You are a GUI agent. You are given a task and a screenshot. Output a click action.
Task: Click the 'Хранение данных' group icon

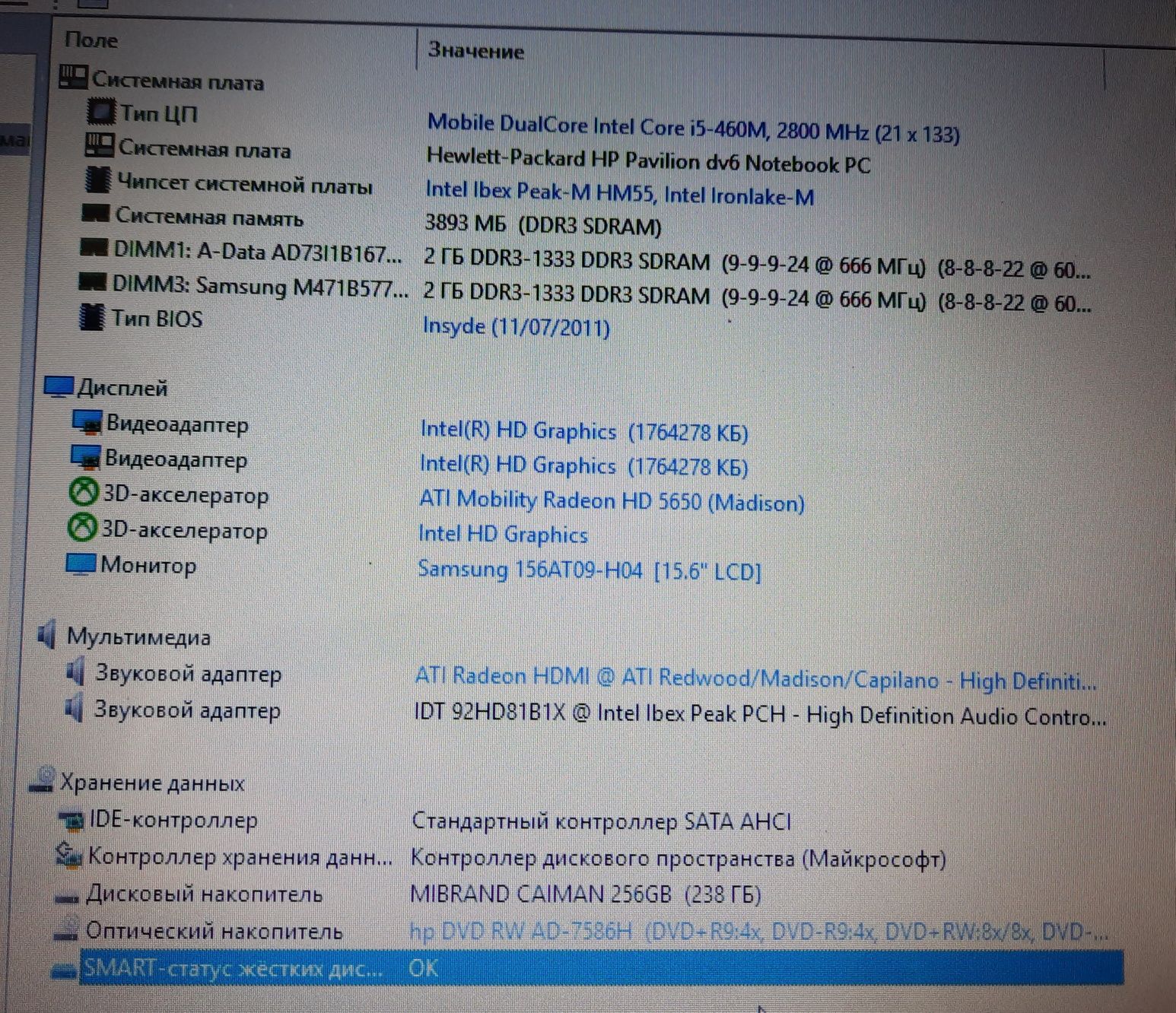[43, 780]
